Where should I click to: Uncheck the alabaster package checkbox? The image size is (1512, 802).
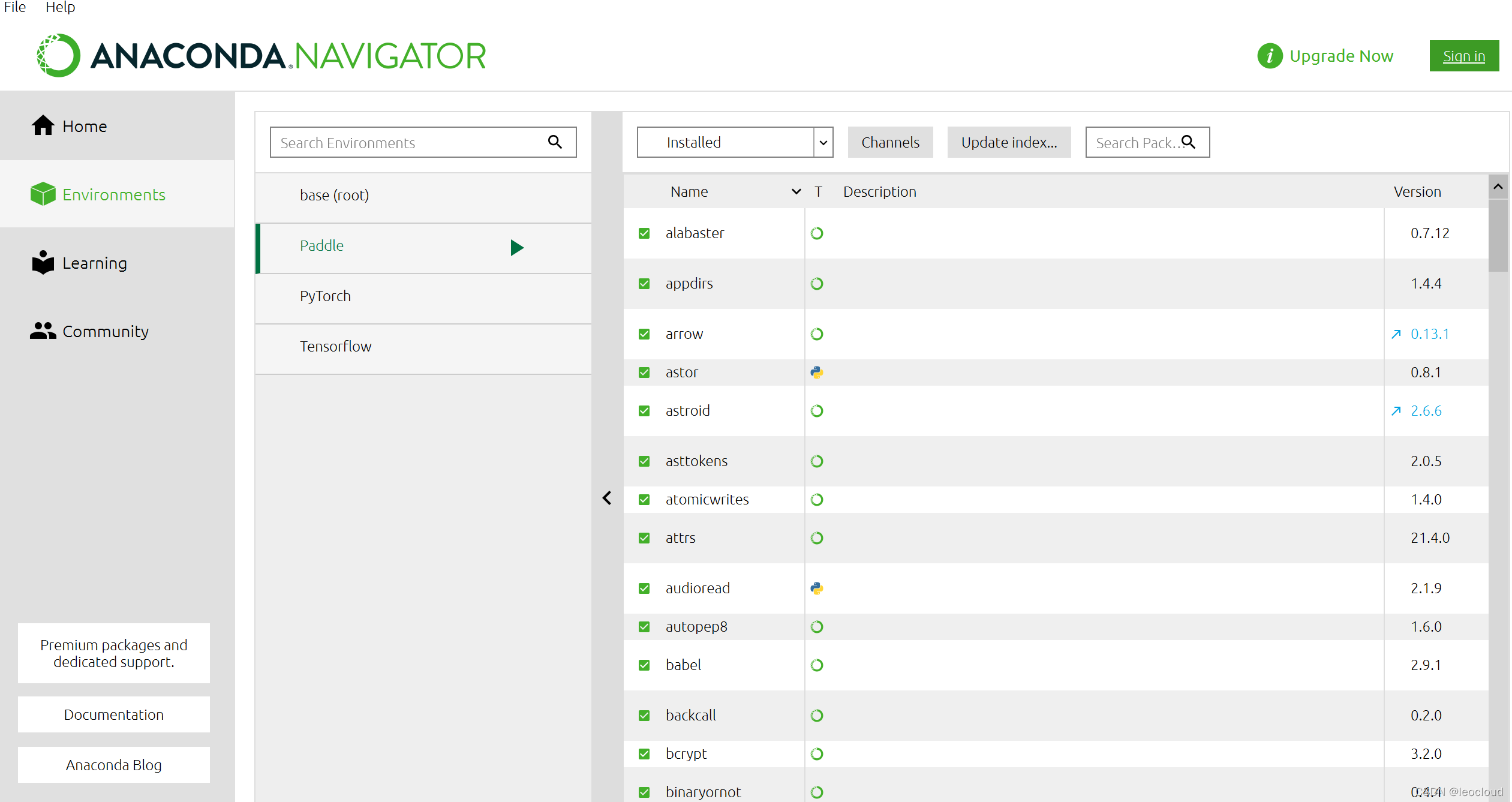644,233
